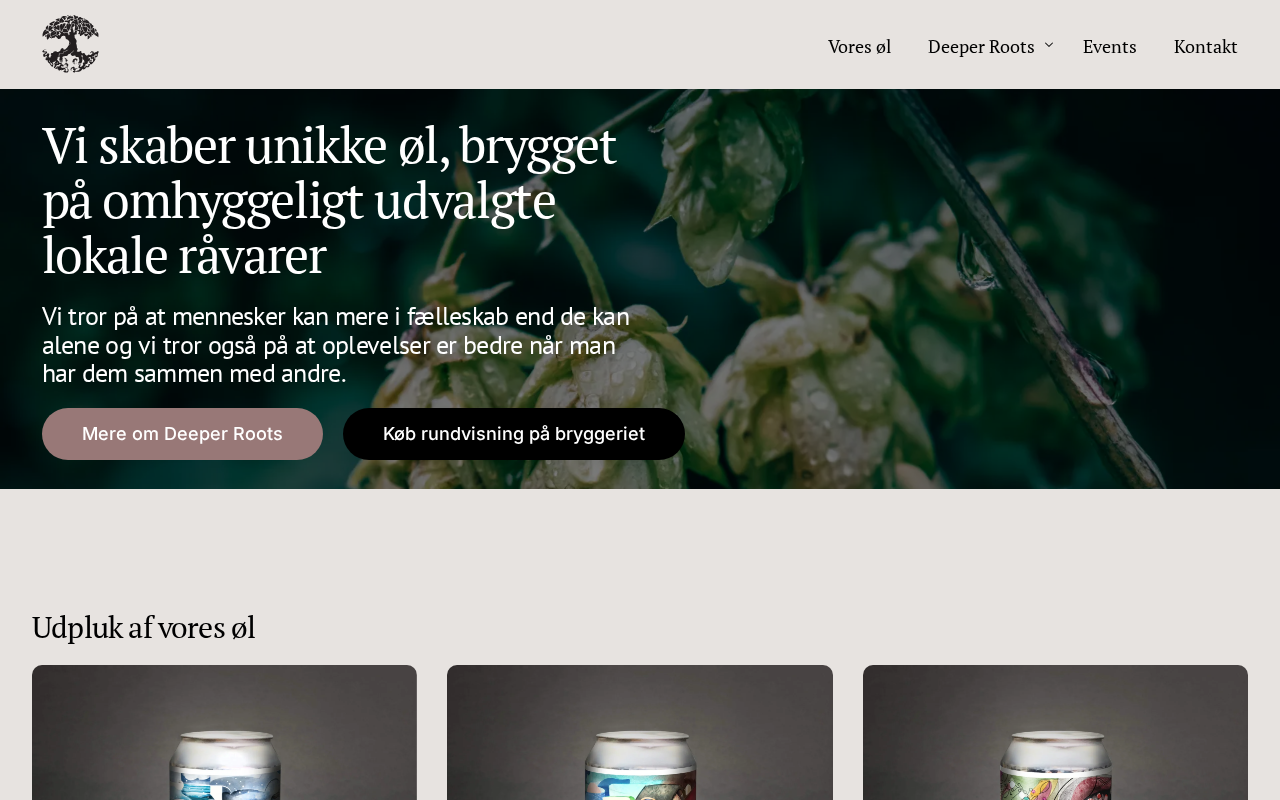Open the left beer card thumbnail
The height and width of the screenshot is (800, 1280).
[x=224, y=732]
